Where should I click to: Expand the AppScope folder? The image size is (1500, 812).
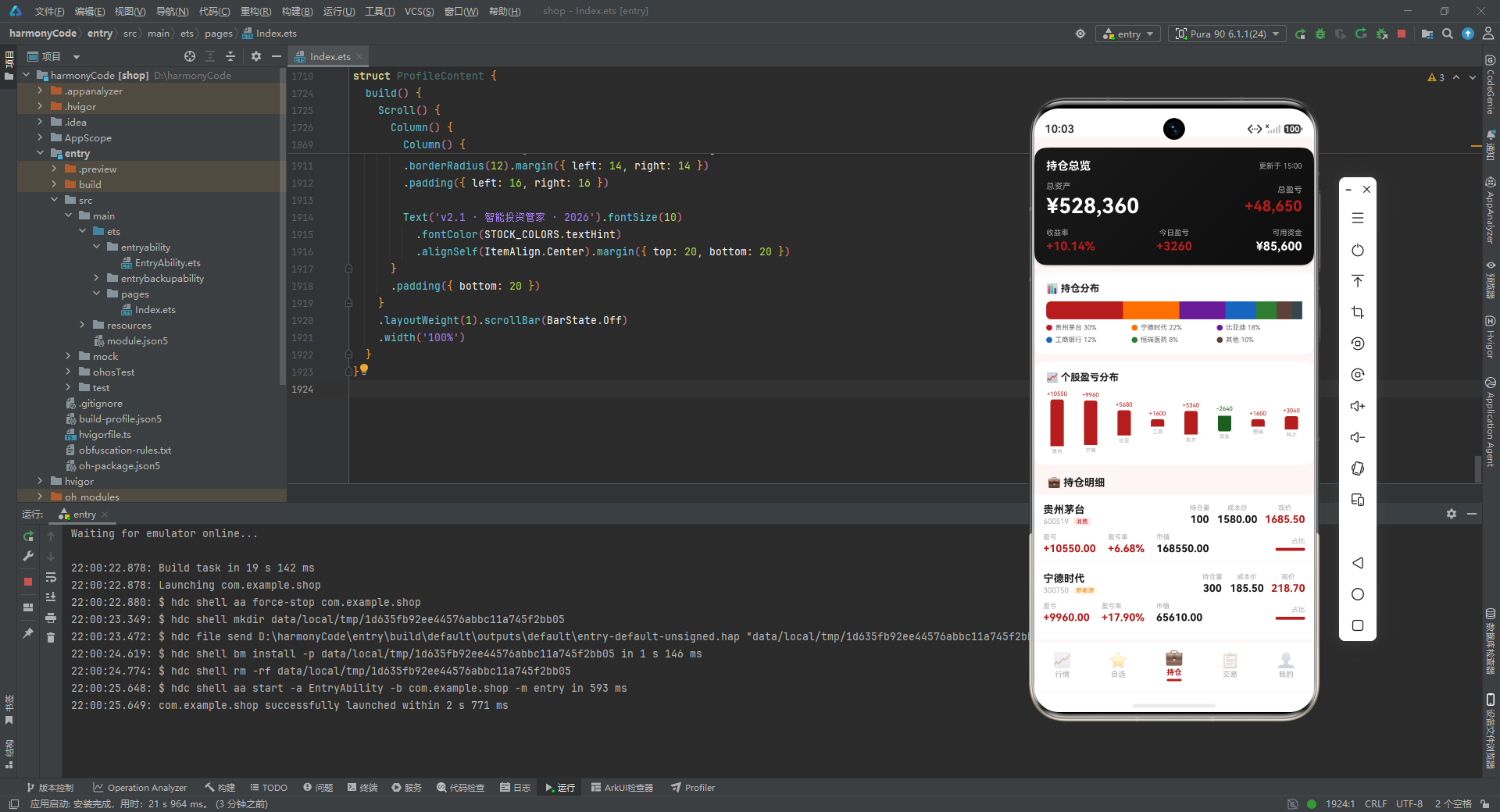(40, 137)
